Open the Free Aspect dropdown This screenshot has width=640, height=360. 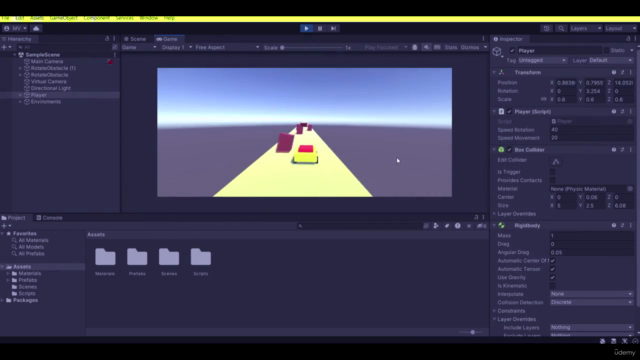coord(227,47)
